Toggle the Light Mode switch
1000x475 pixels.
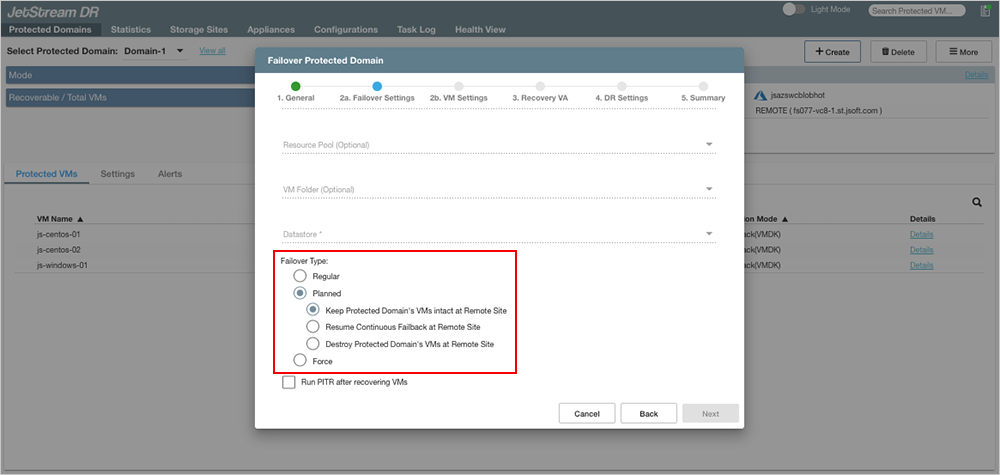tap(794, 9)
